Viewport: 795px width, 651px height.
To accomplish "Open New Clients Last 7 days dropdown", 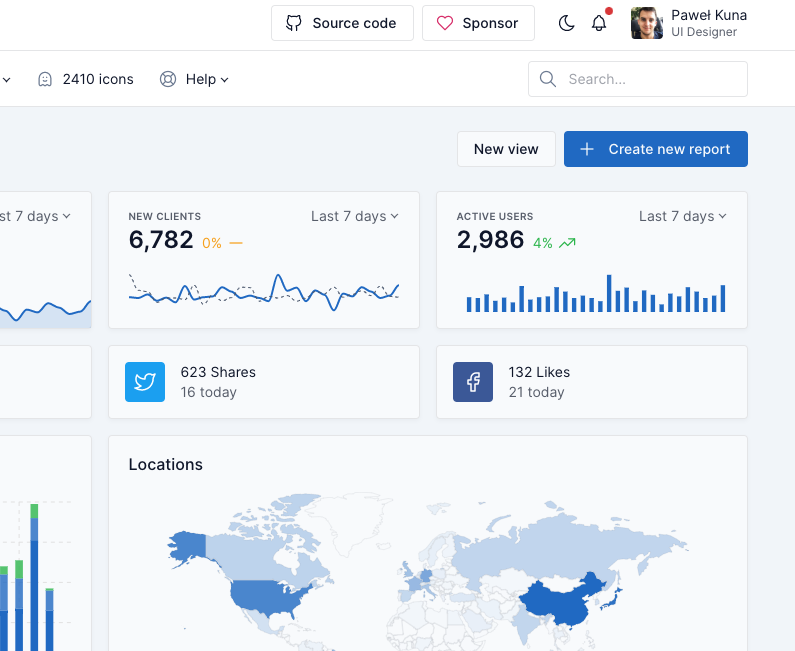I will pos(355,216).
